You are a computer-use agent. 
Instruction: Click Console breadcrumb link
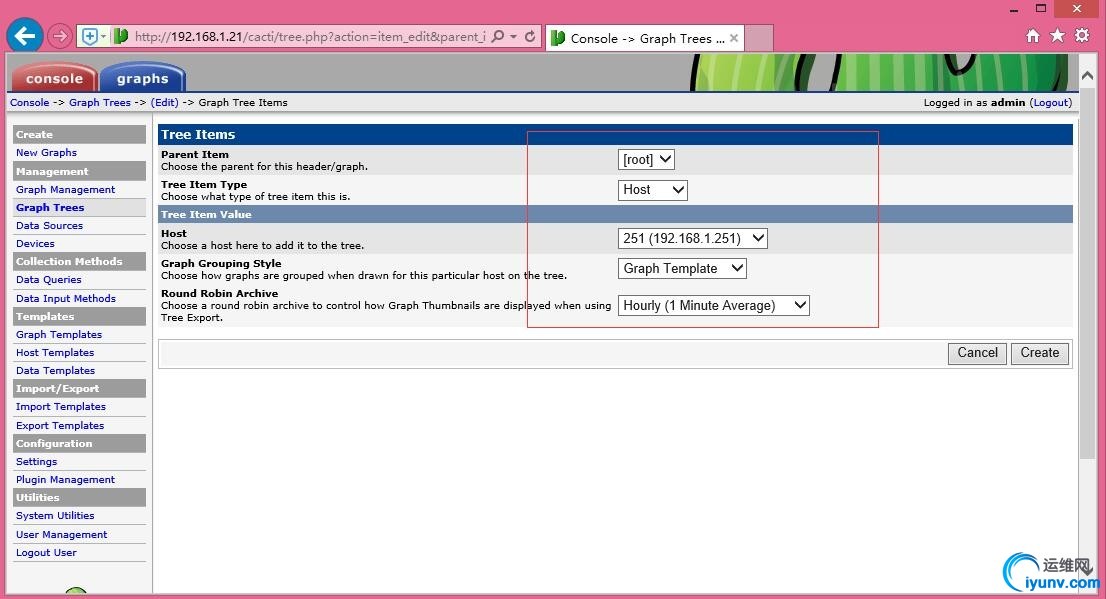pyautogui.click(x=30, y=102)
